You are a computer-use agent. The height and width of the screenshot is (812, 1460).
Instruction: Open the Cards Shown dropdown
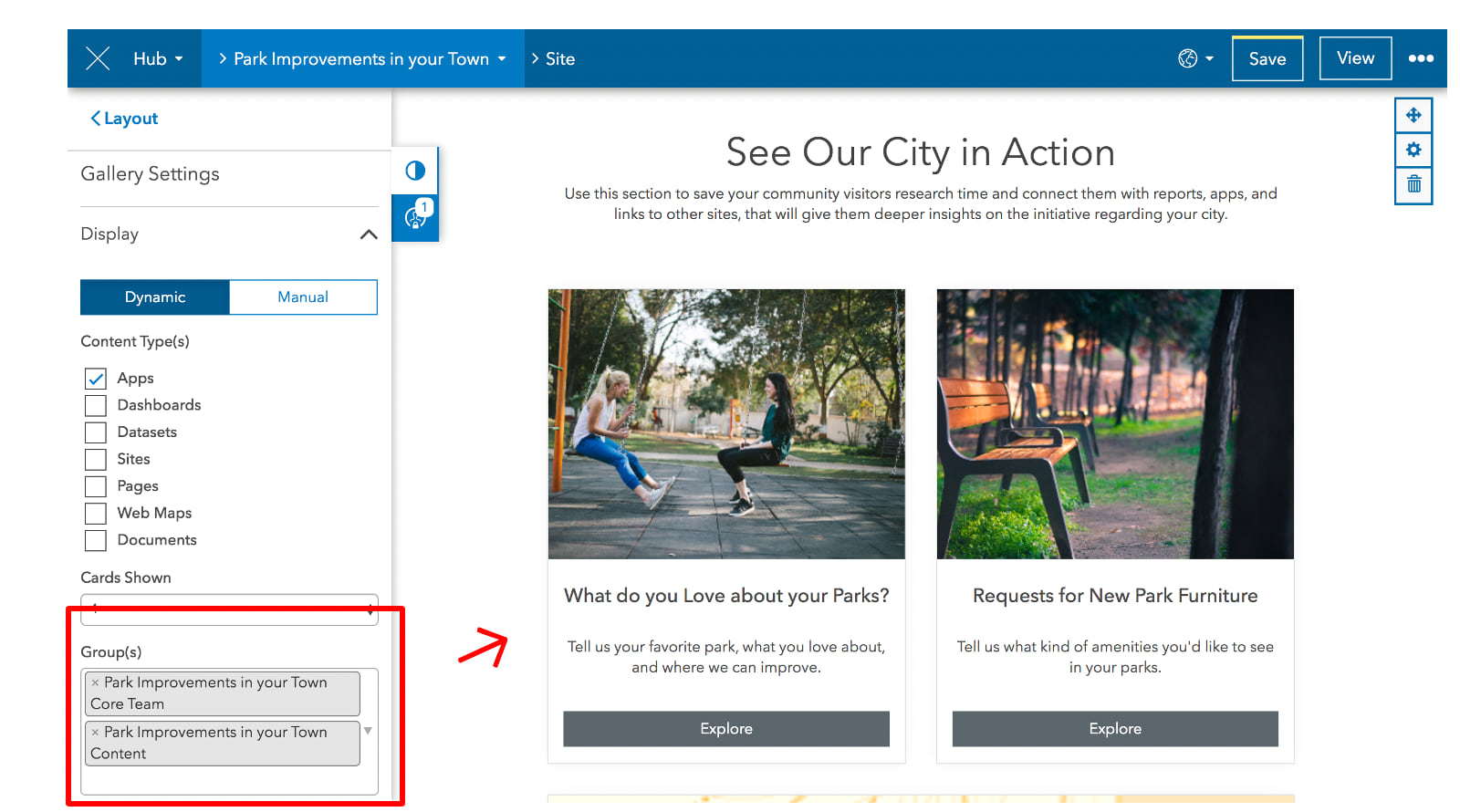[229, 609]
